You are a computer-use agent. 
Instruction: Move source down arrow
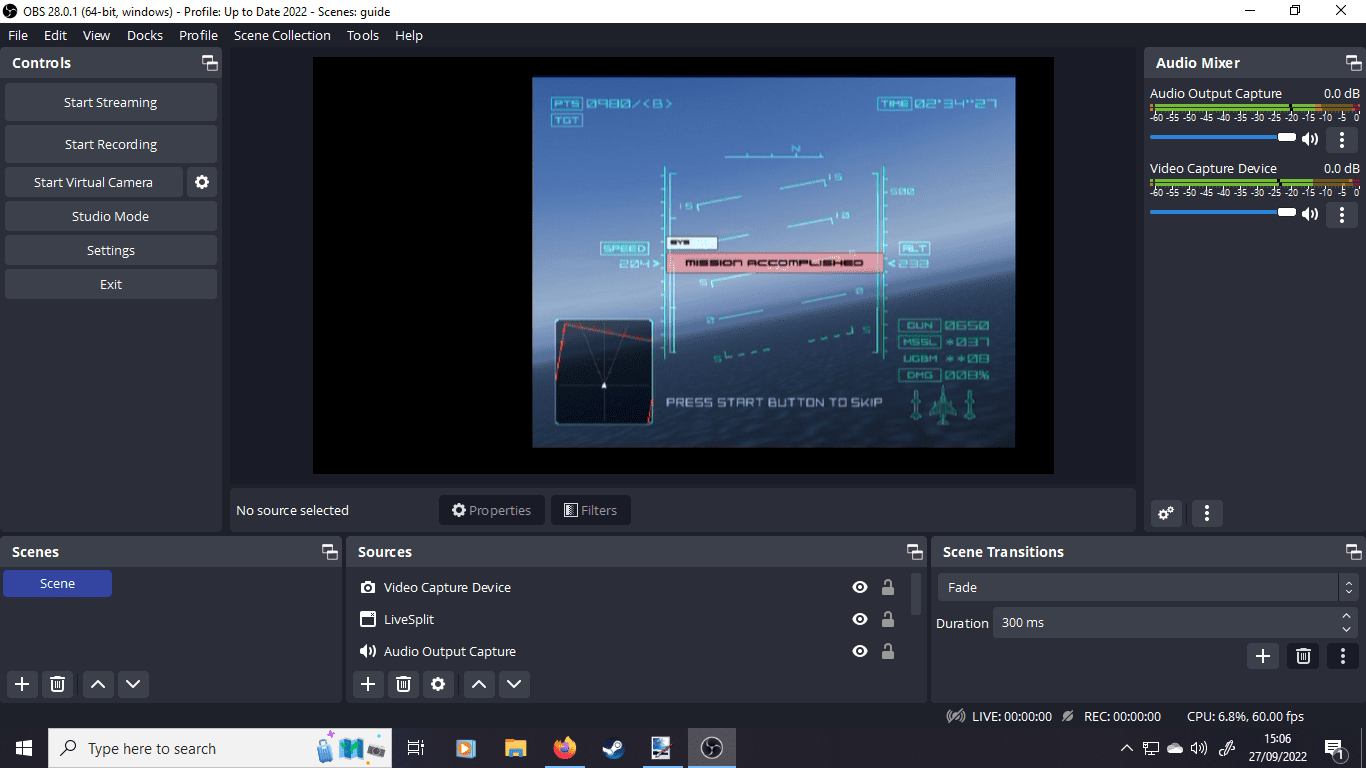pos(514,684)
